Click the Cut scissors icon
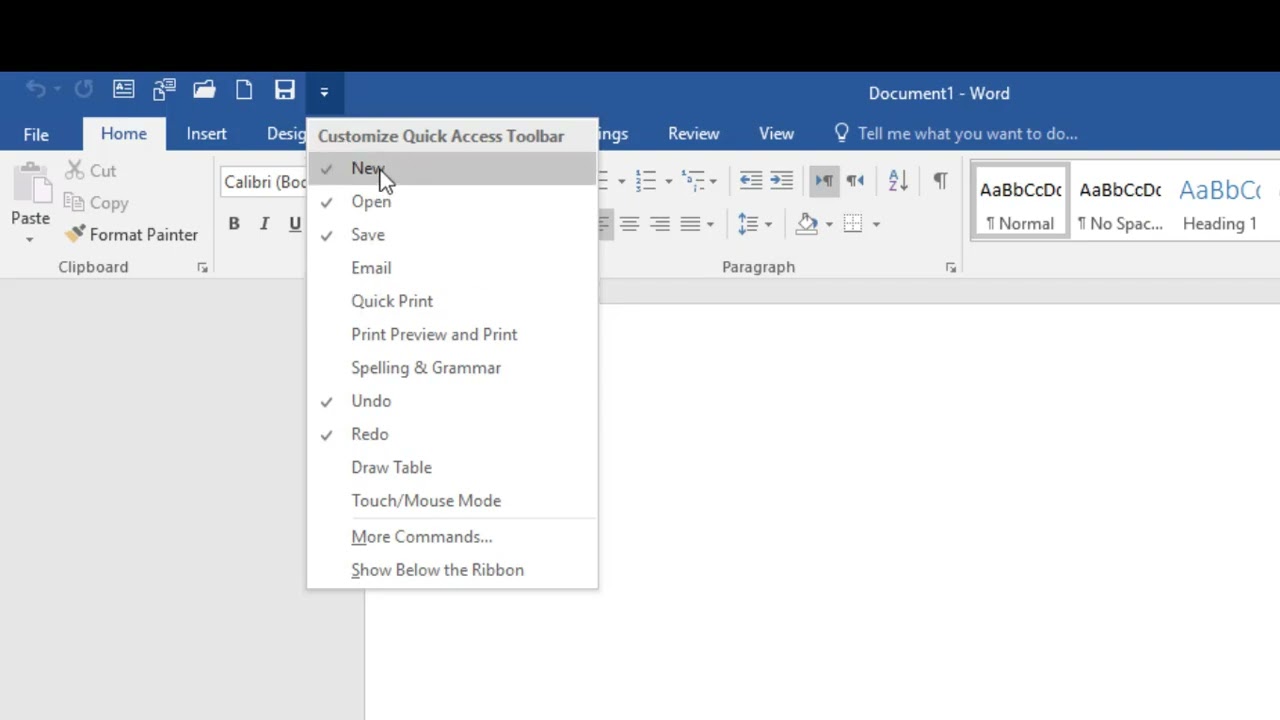The image size is (1280, 720). click(75, 171)
